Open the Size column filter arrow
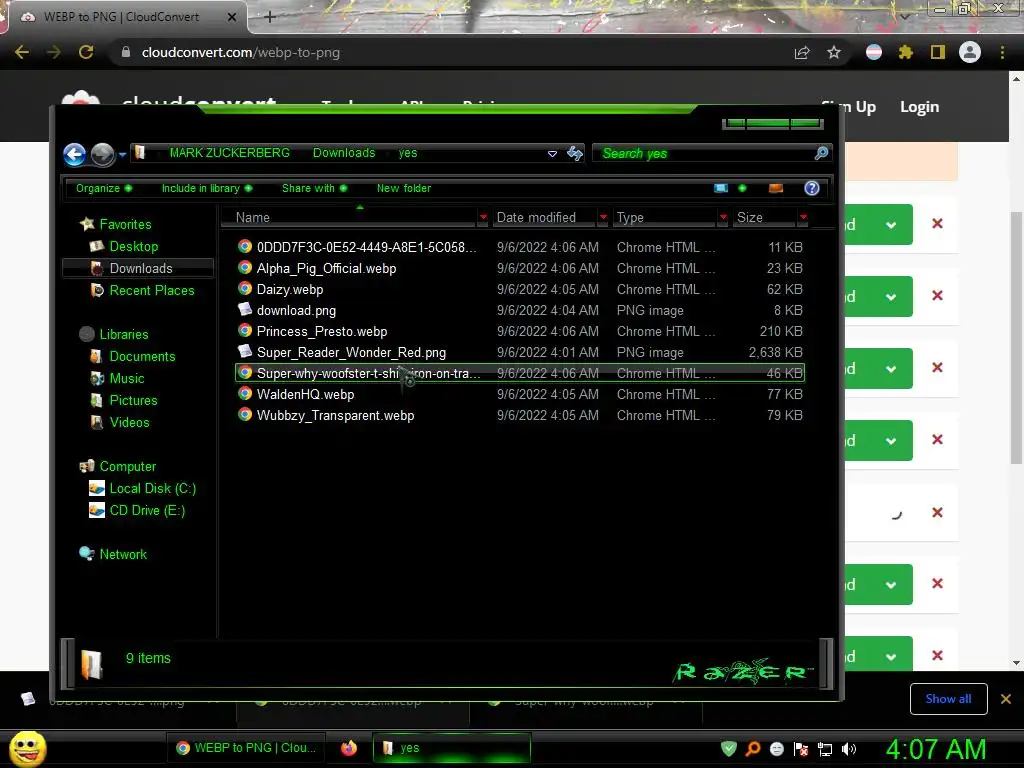The height and width of the screenshot is (768, 1024). [803, 217]
